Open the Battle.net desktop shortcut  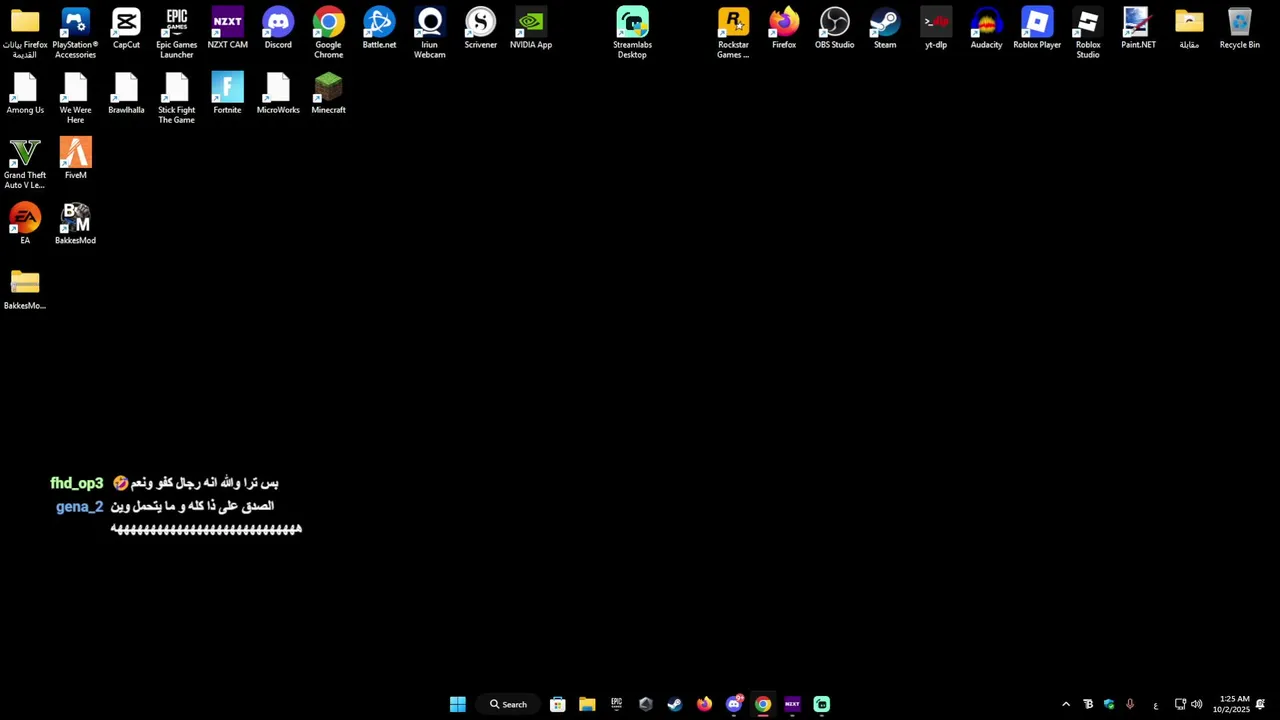coord(379,29)
